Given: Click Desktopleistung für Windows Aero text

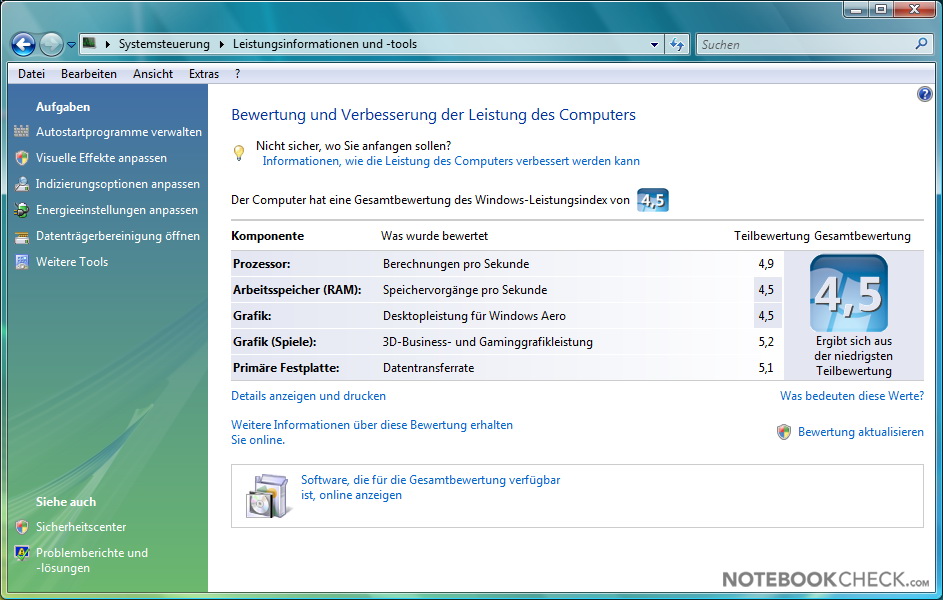Looking at the screenshot, I should (474, 316).
